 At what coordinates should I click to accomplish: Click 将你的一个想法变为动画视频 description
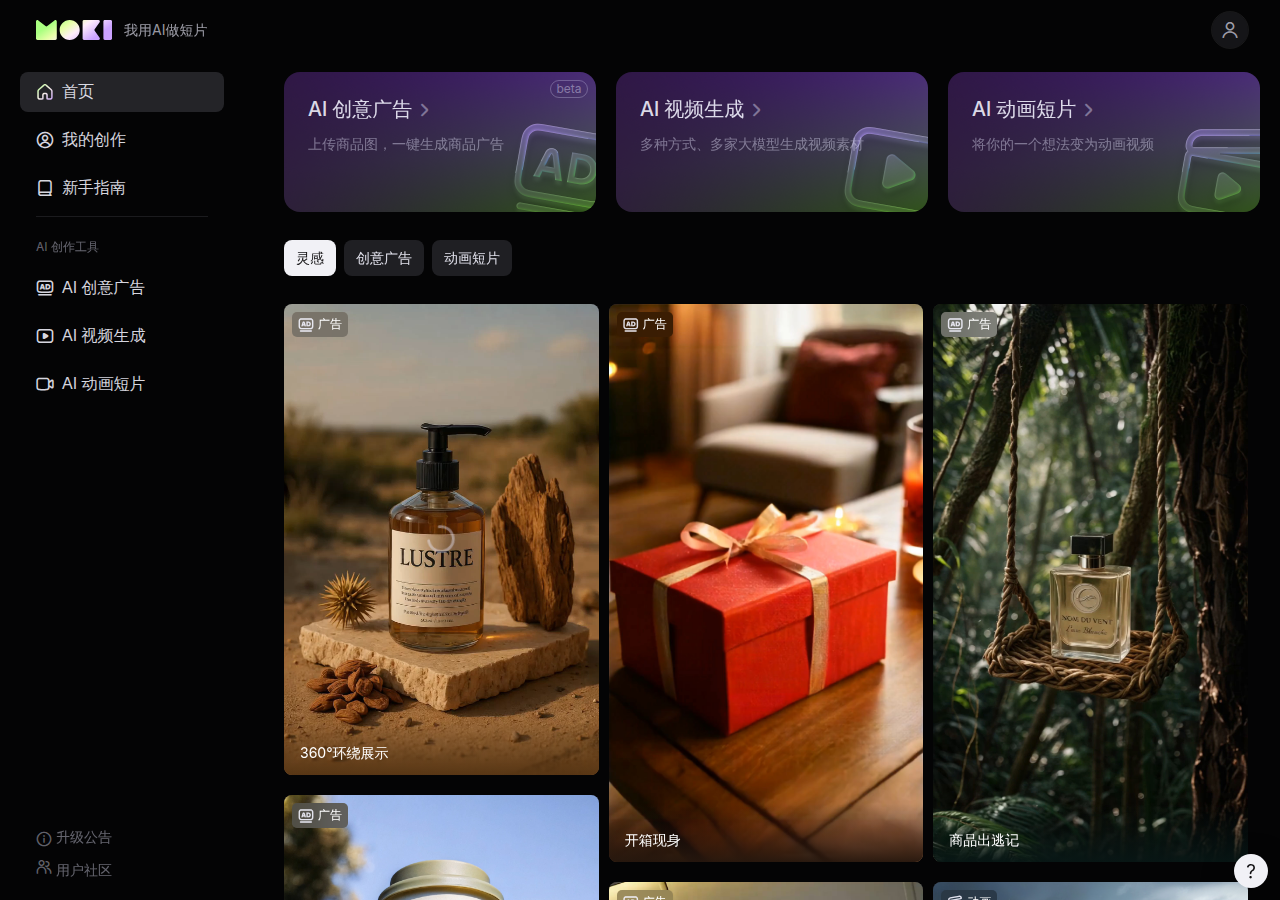click(x=1063, y=144)
